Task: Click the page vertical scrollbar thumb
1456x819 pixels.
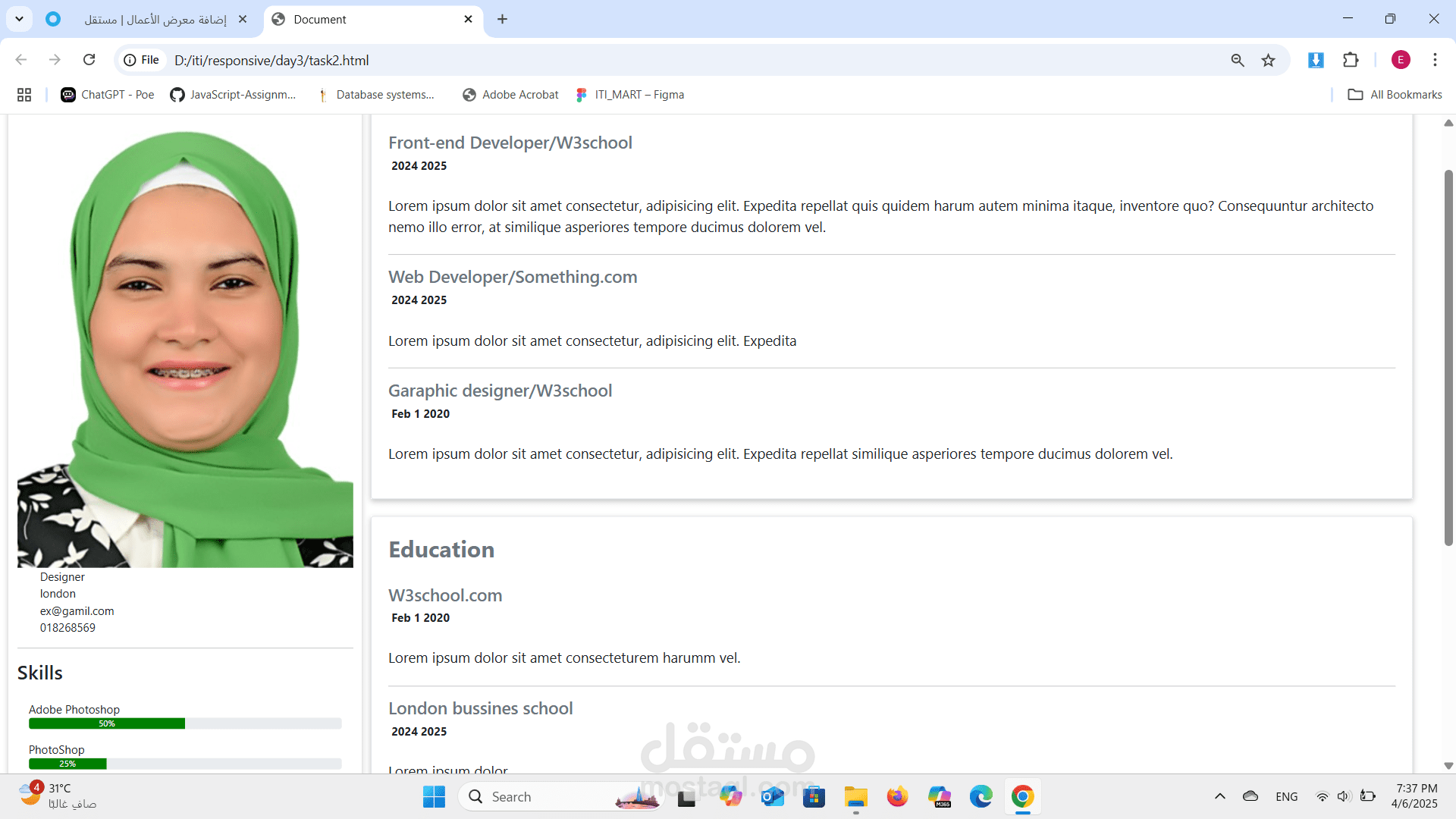Action: (1448, 356)
